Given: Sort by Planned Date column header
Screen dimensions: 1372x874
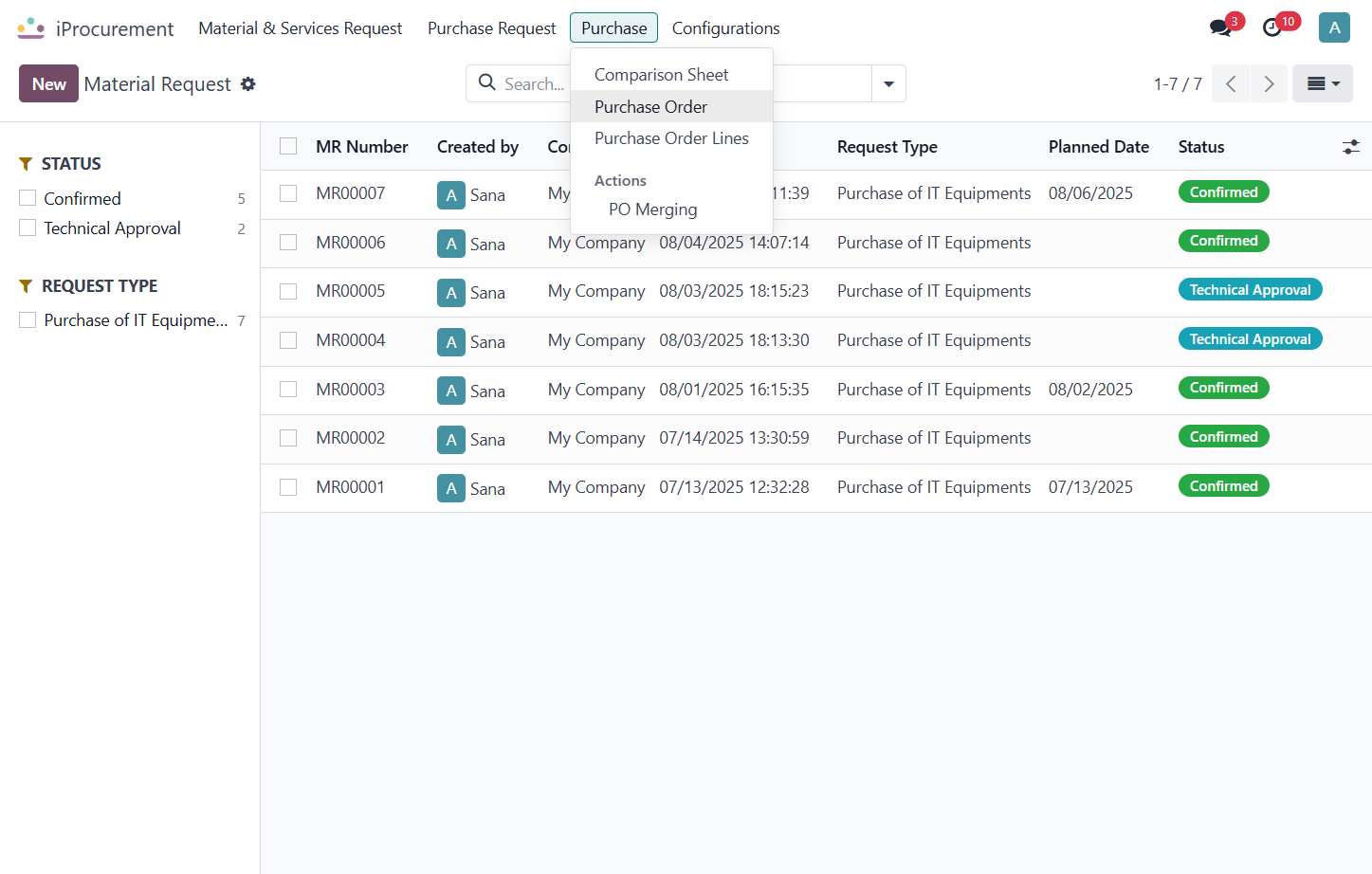Looking at the screenshot, I should tap(1099, 147).
